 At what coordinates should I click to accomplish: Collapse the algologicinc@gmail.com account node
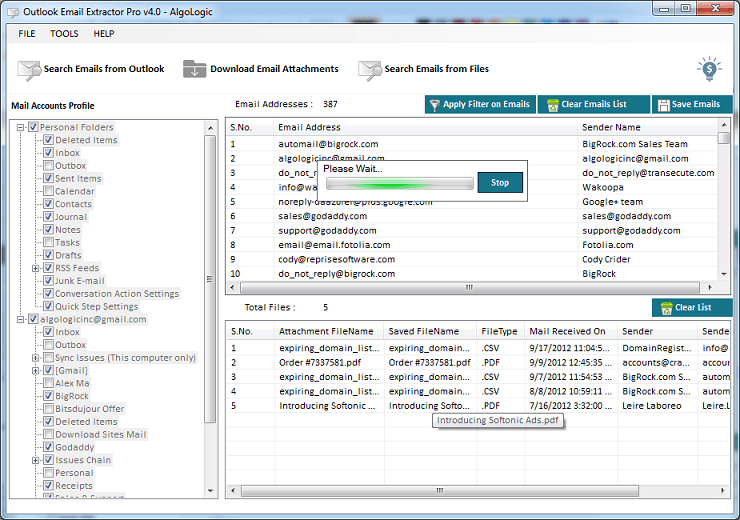pyautogui.click(x=20, y=319)
